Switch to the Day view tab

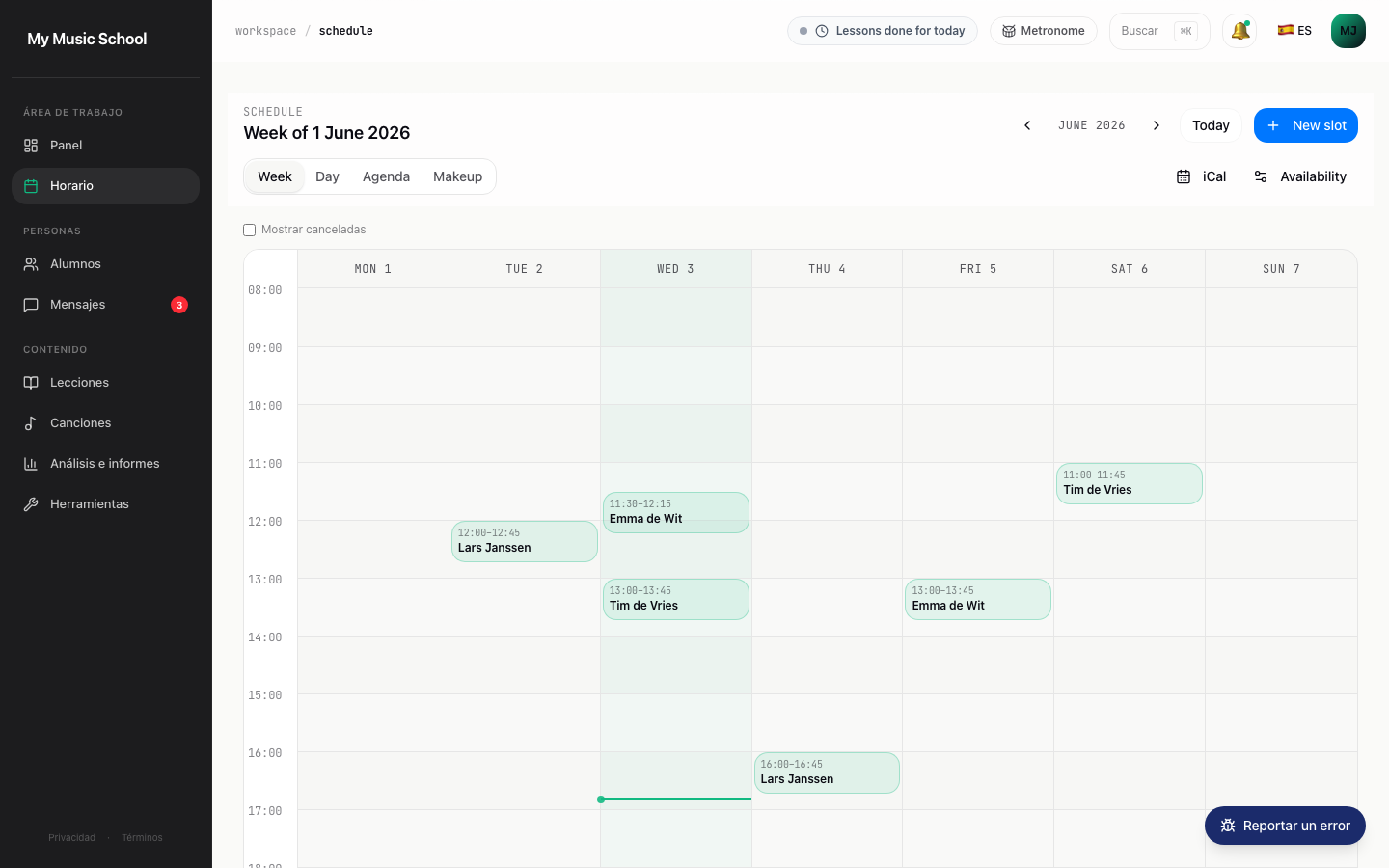327,176
